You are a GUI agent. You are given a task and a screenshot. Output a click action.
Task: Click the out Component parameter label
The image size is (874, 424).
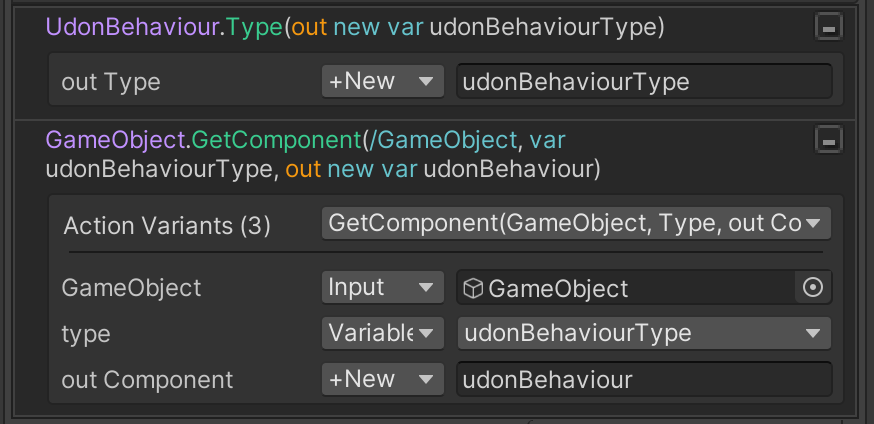(x=147, y=380)
